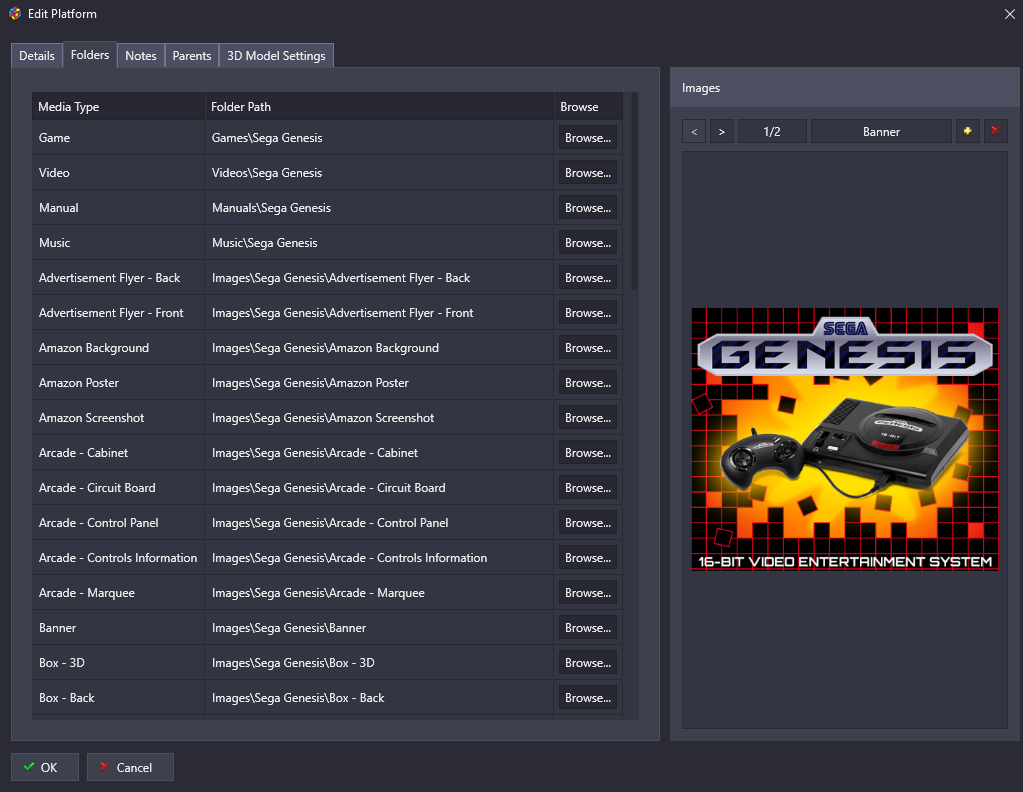Select the Images\Sega Genesis\Box - 3D path
This screenshot has width=1023, height=792.
coord(379,663)
